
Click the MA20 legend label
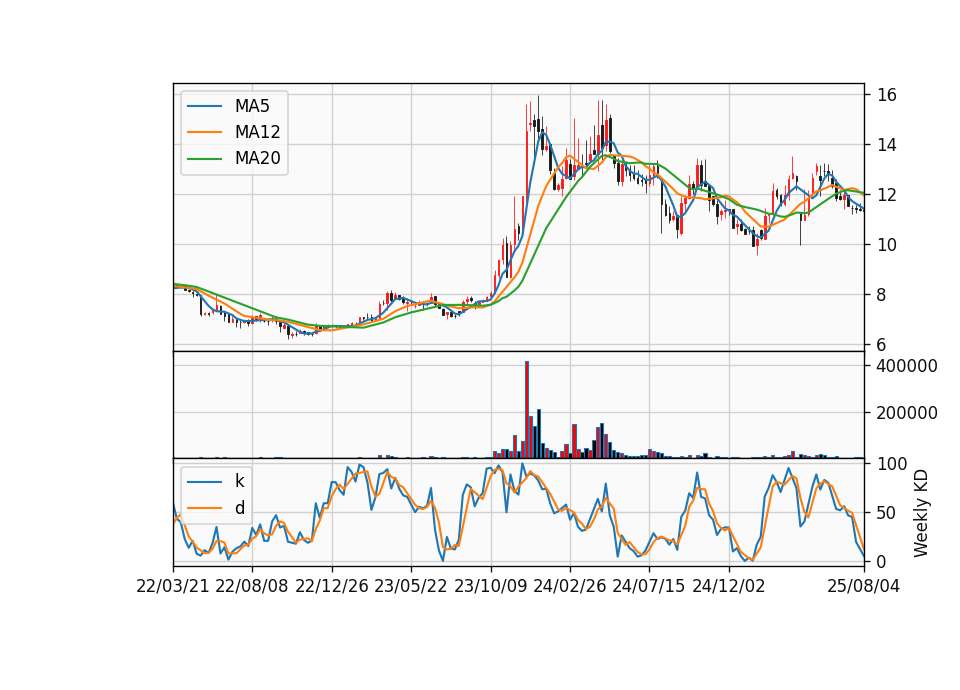point(257,158)
